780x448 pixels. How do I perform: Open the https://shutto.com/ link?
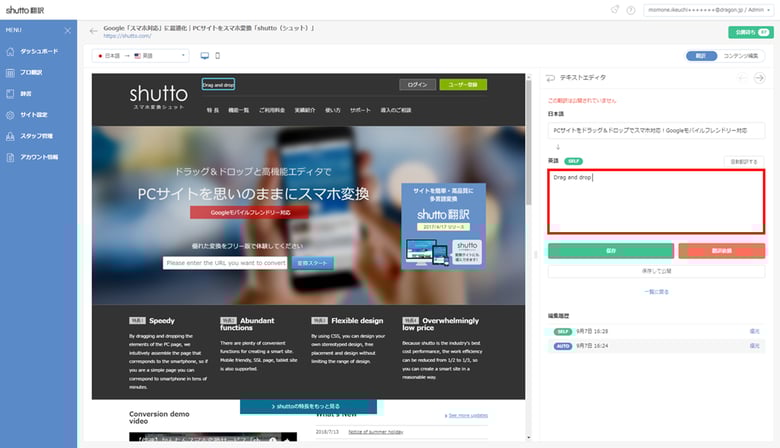point(127,36)
